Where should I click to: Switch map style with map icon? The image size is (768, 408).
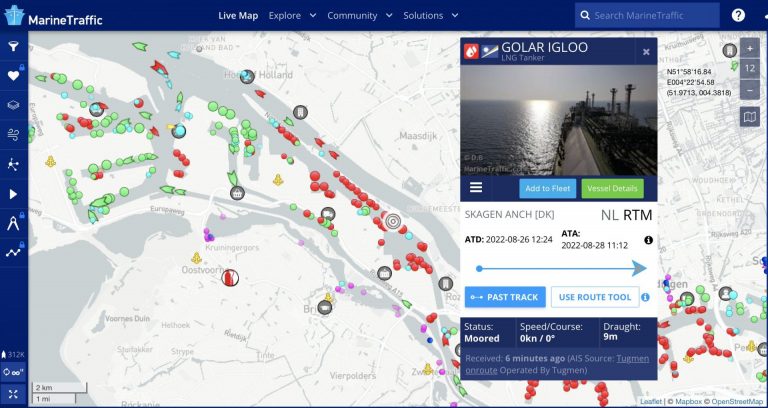[x=749, y=117]
